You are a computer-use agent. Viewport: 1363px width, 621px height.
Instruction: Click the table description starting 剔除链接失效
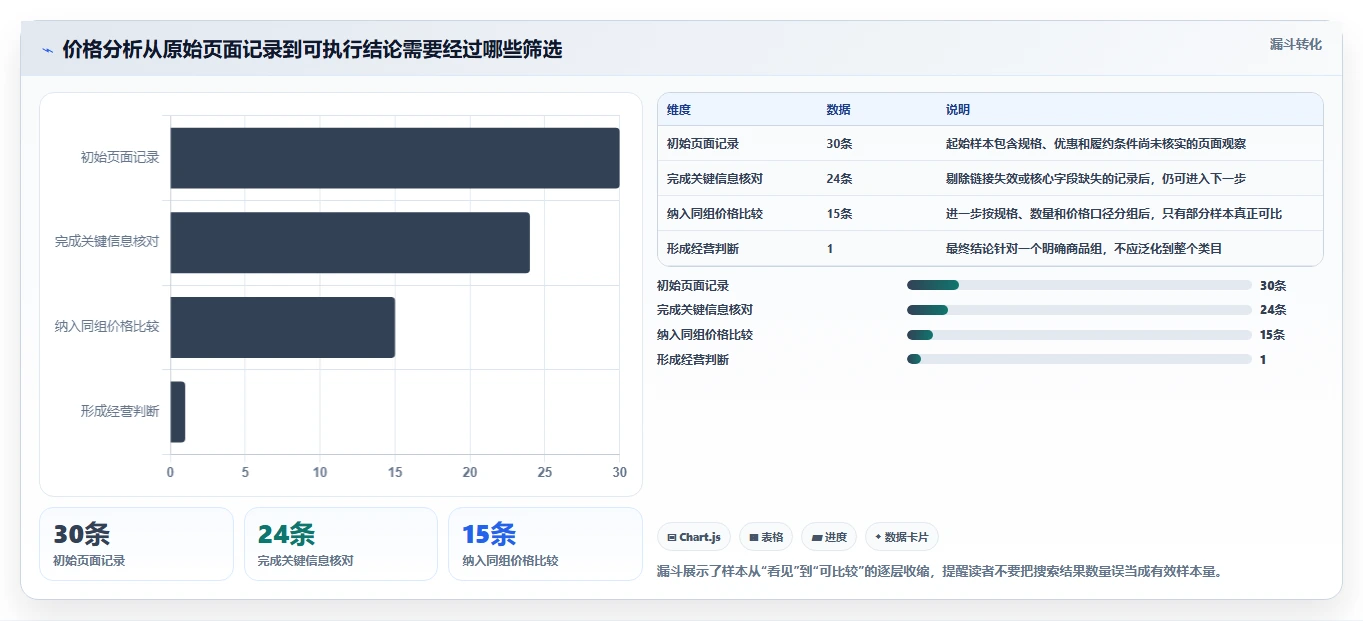point(1096,179)
